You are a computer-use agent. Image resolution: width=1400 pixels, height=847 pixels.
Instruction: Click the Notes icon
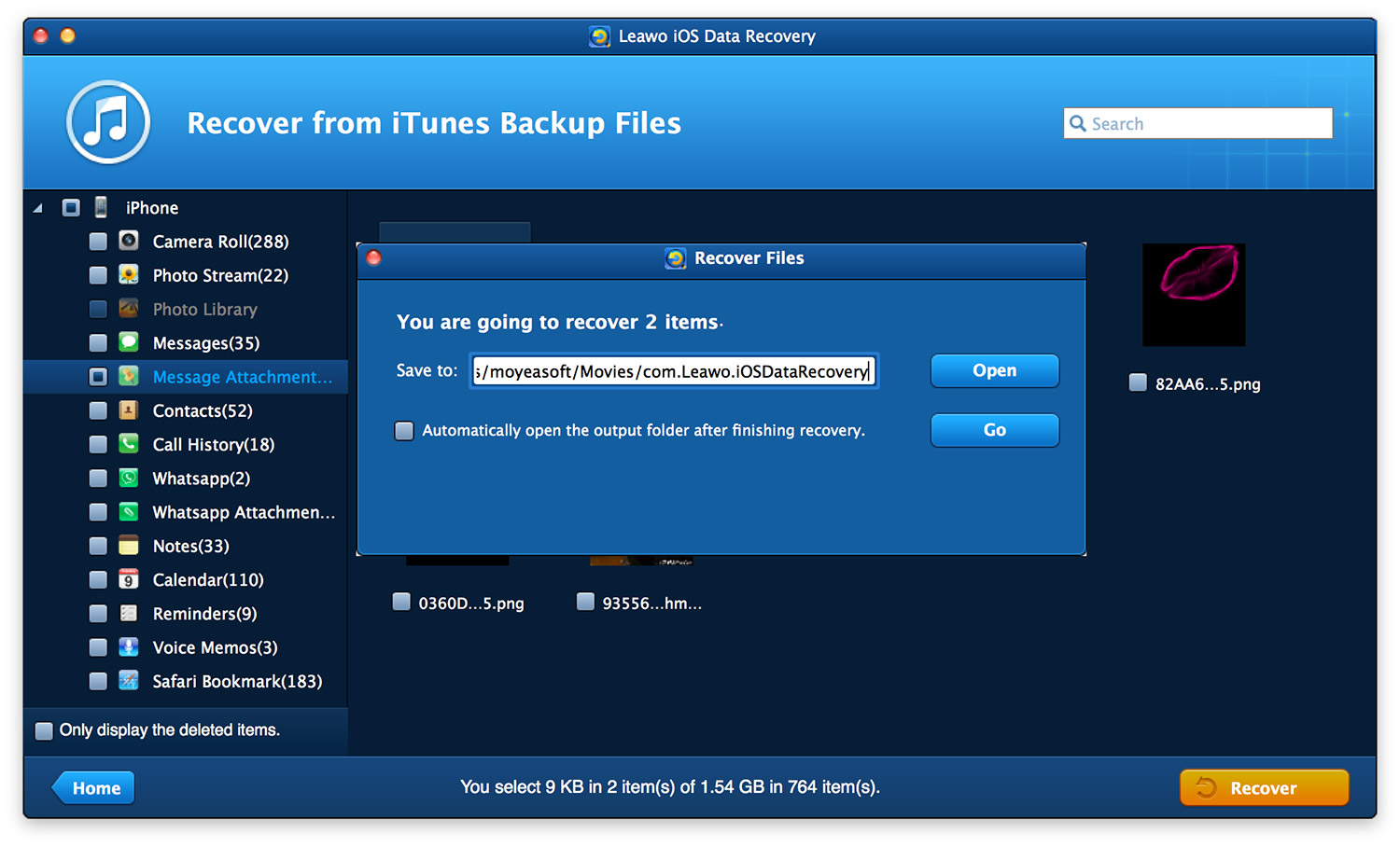tap(129, 545)
